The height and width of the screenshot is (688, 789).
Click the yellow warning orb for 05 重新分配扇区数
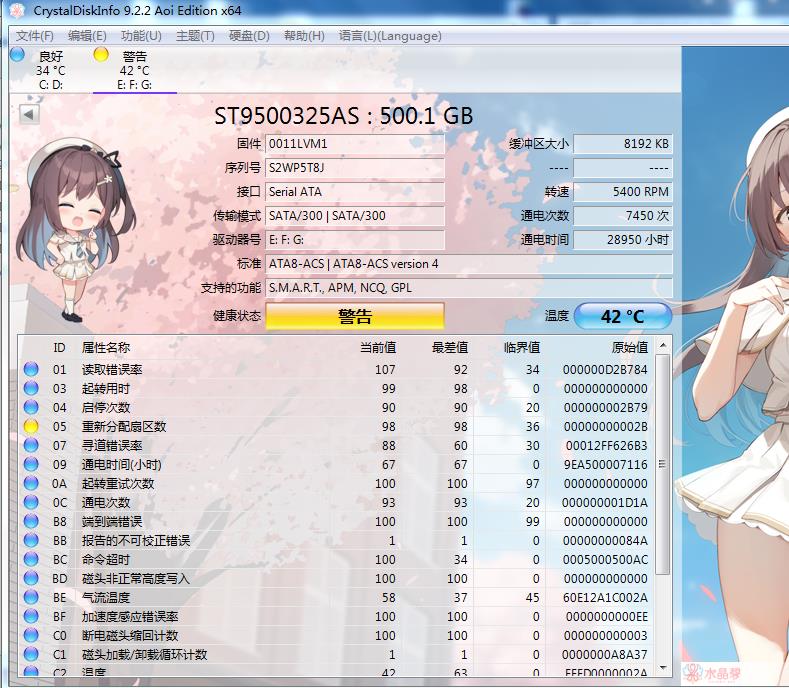click(31, 426)
